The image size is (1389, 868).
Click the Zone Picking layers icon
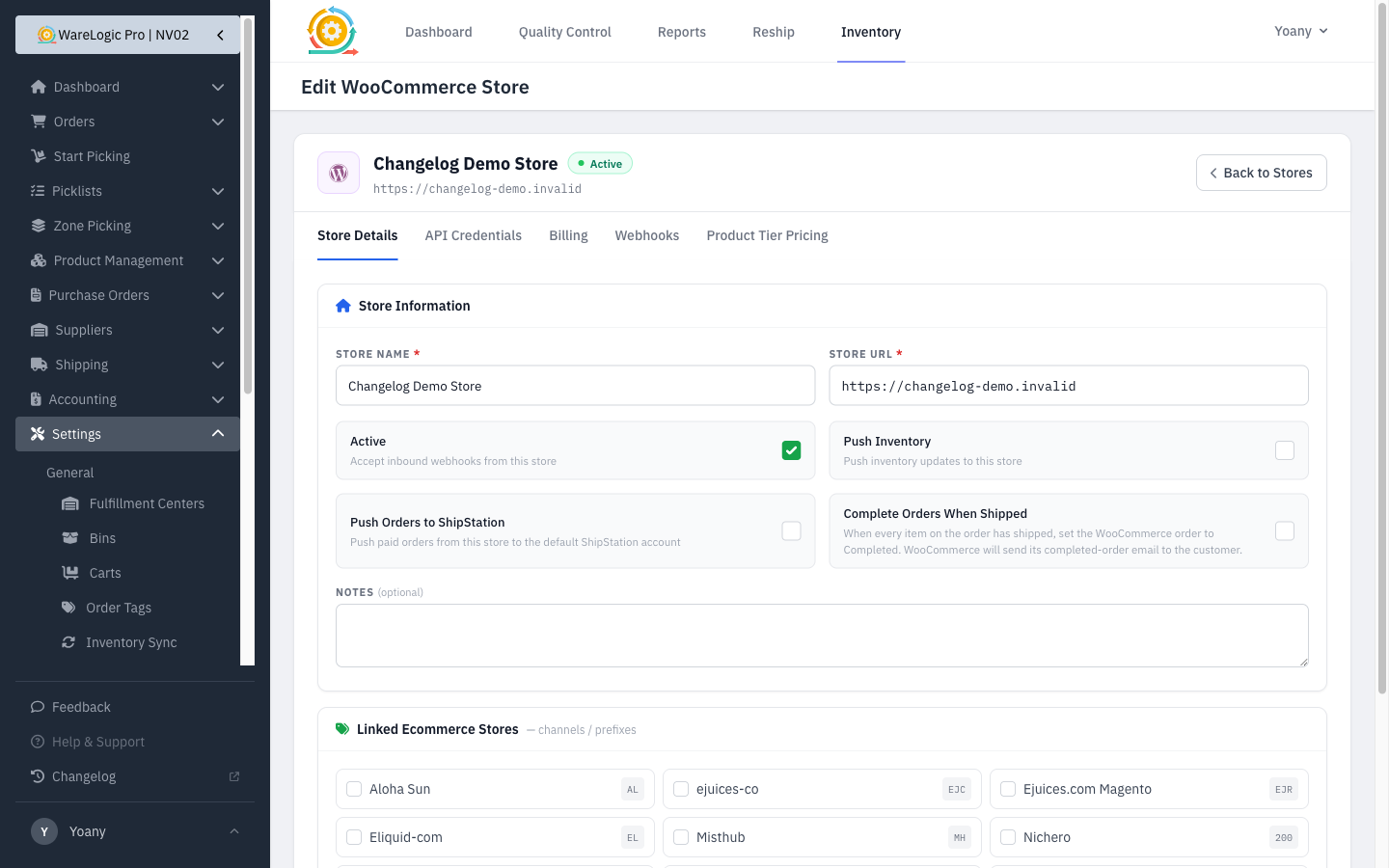pyautogui.click(x=39, y=226)
